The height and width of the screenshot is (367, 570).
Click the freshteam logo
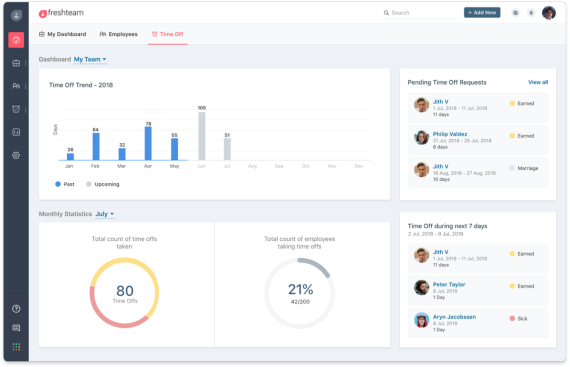coord(61,13)
